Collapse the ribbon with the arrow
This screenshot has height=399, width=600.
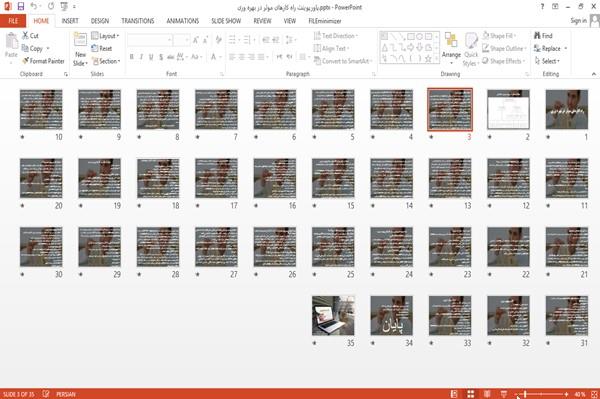coord(593,74)
